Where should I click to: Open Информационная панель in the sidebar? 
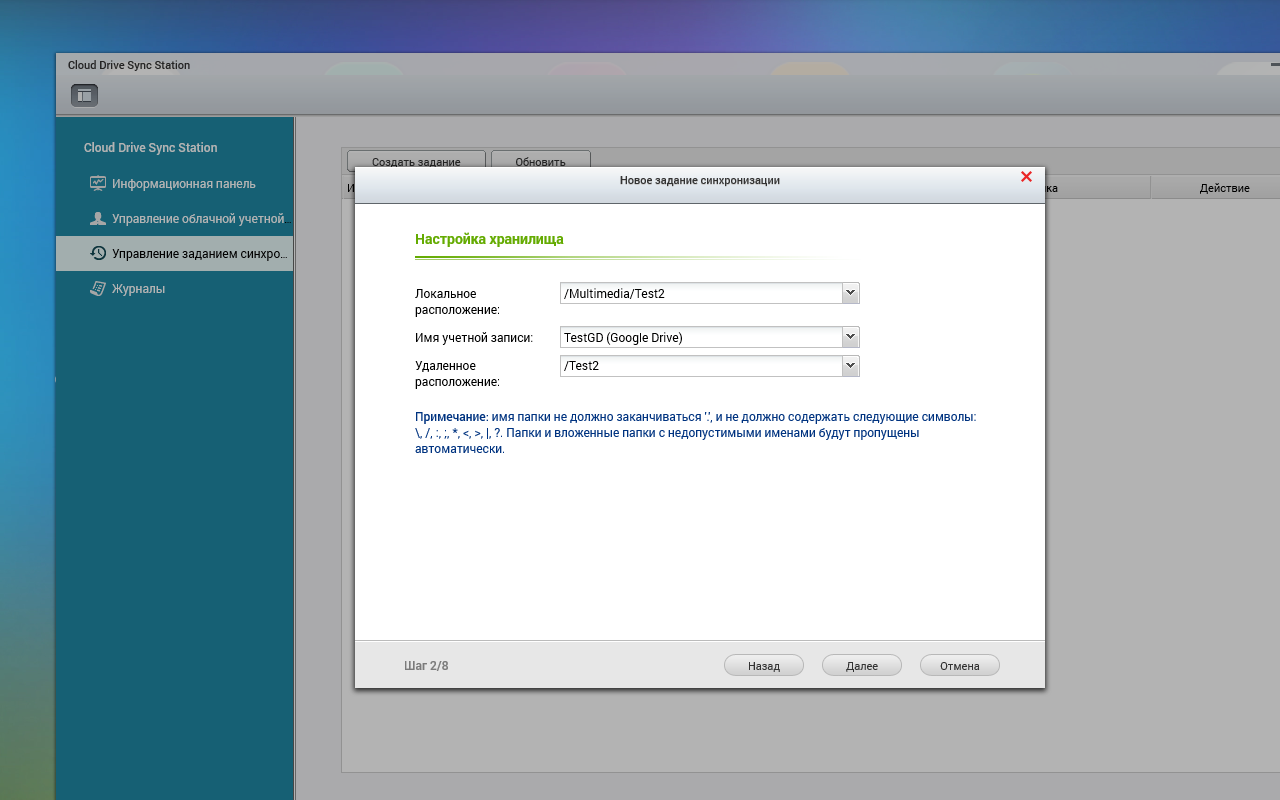pyautogui.click(x=175, y=184)
